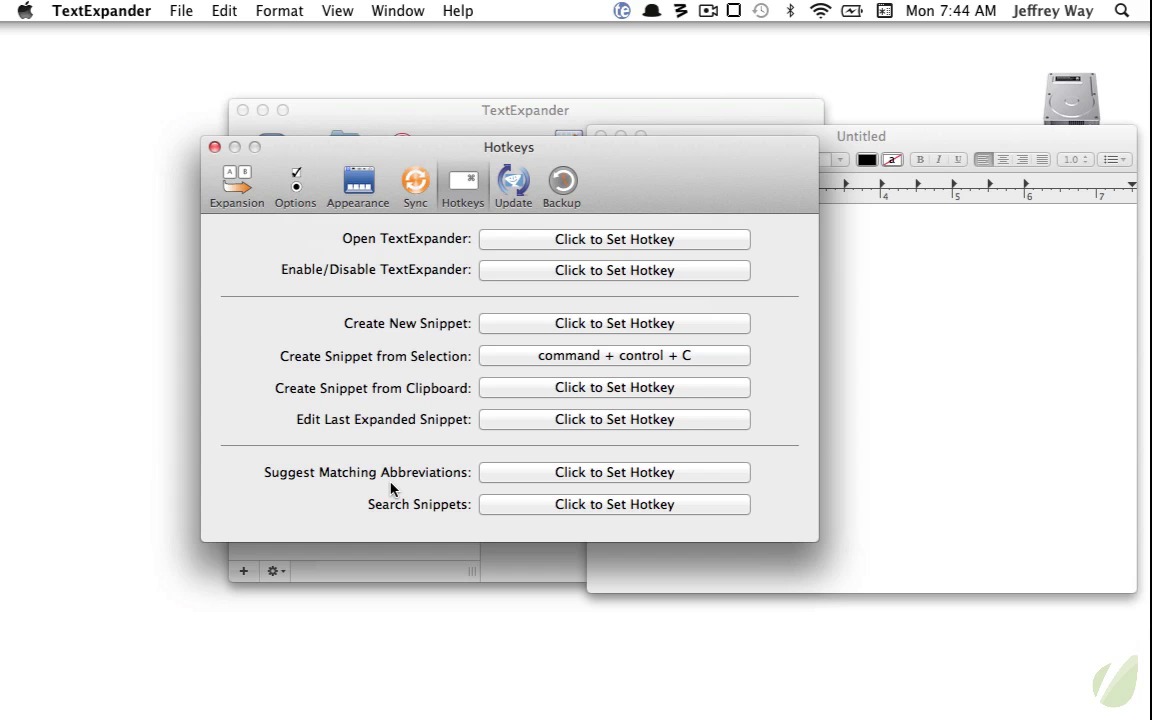Open the Window menu
Screen dimensions: 1152x720
(397, 11)
